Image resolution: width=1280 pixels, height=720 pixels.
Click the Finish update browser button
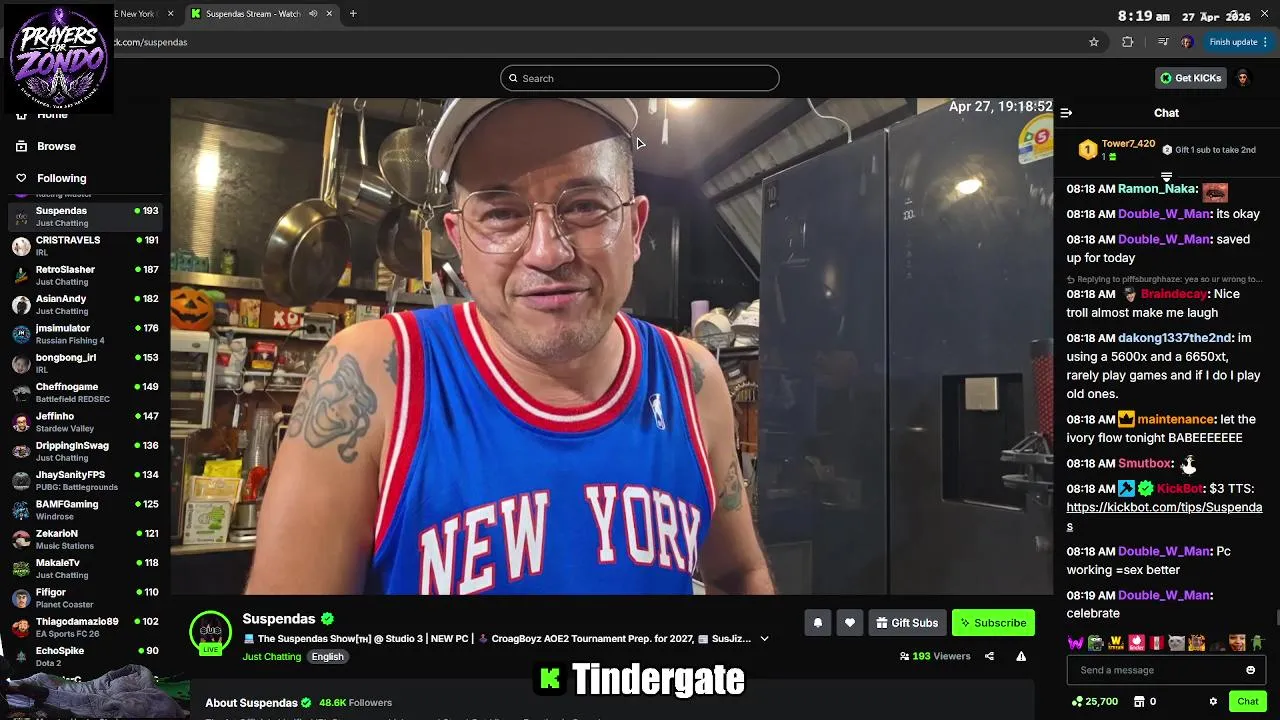1238,42
